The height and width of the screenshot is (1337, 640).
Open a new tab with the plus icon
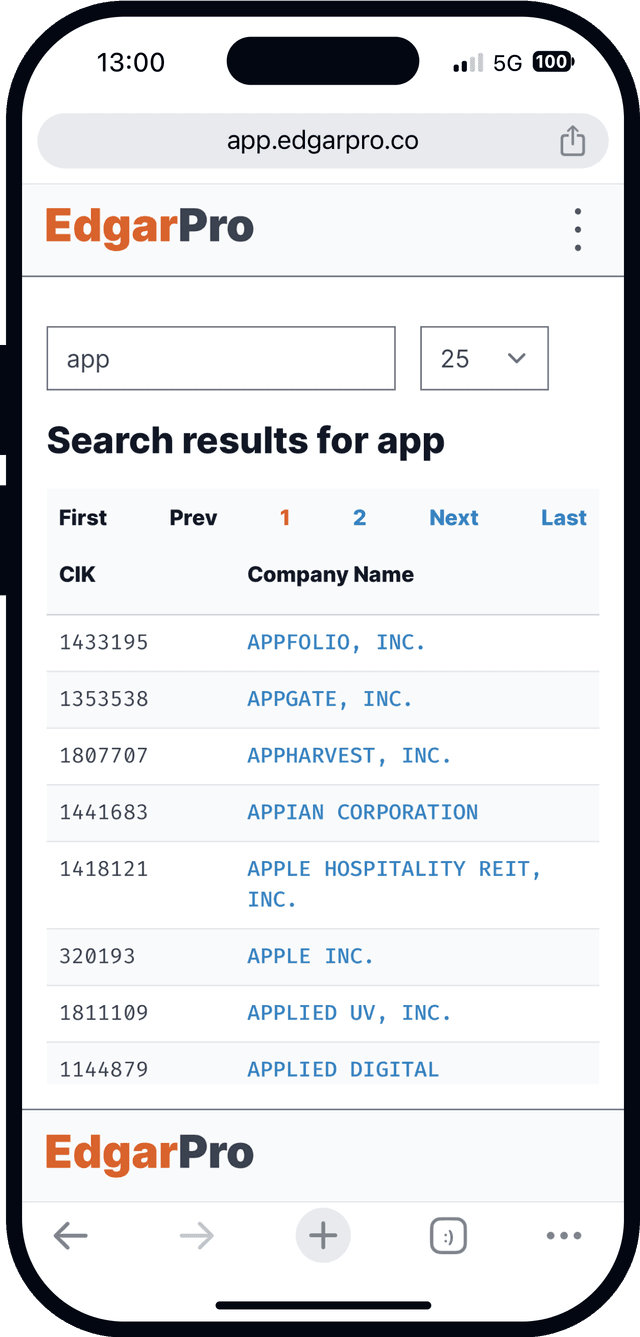(323, 1235)
